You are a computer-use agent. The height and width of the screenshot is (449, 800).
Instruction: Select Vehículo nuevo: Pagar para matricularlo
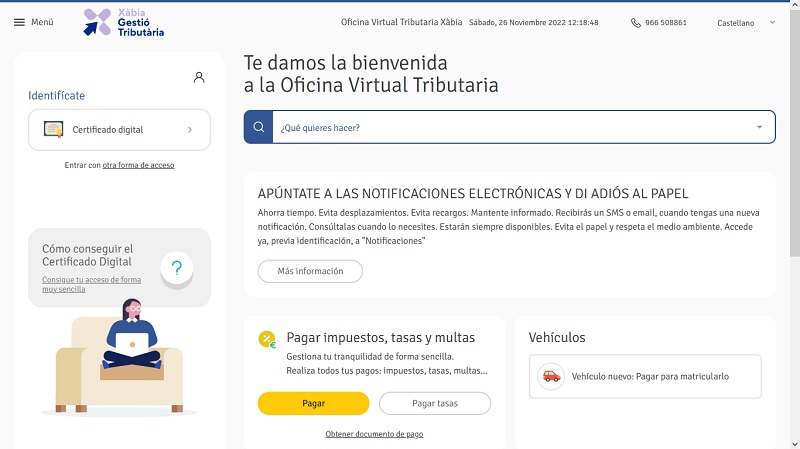pos(645,377)
